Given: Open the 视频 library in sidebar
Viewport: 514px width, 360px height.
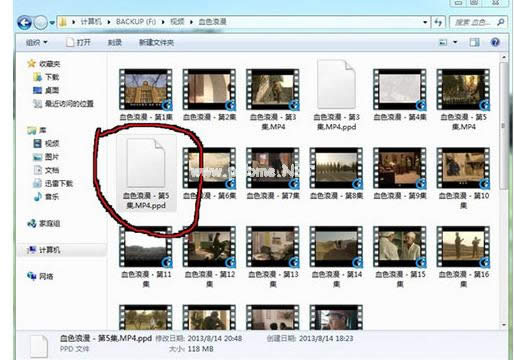Looking at the screenshot, I should (46, 143).
